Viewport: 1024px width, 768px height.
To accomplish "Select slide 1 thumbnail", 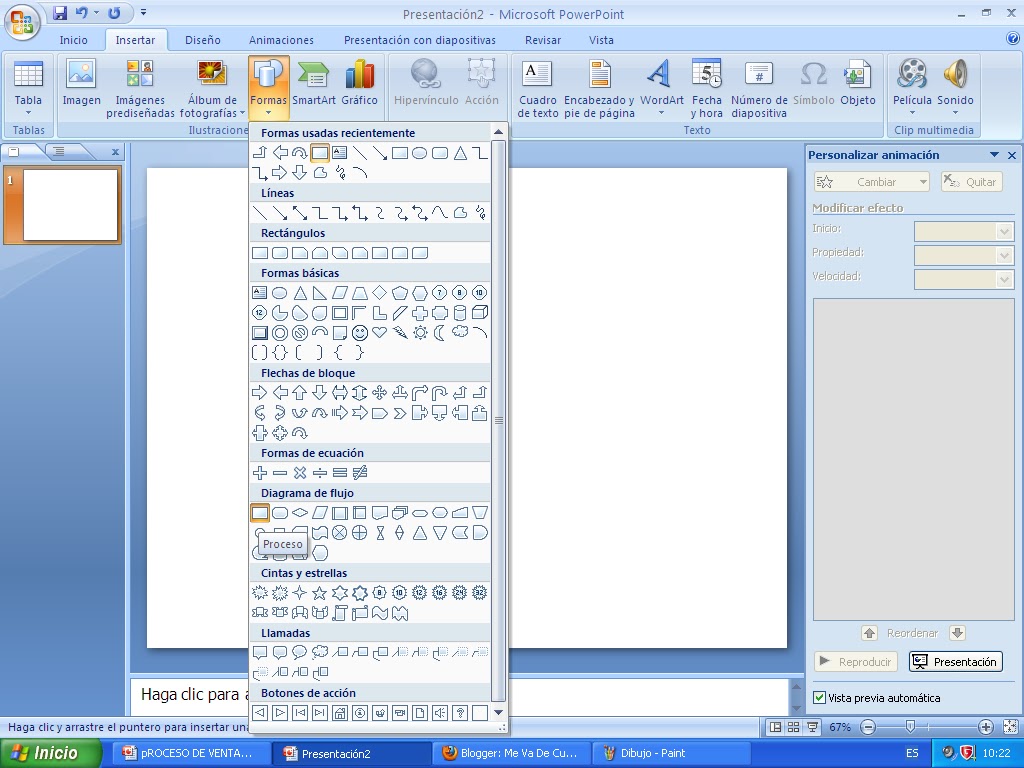I will tap(71, 204).
